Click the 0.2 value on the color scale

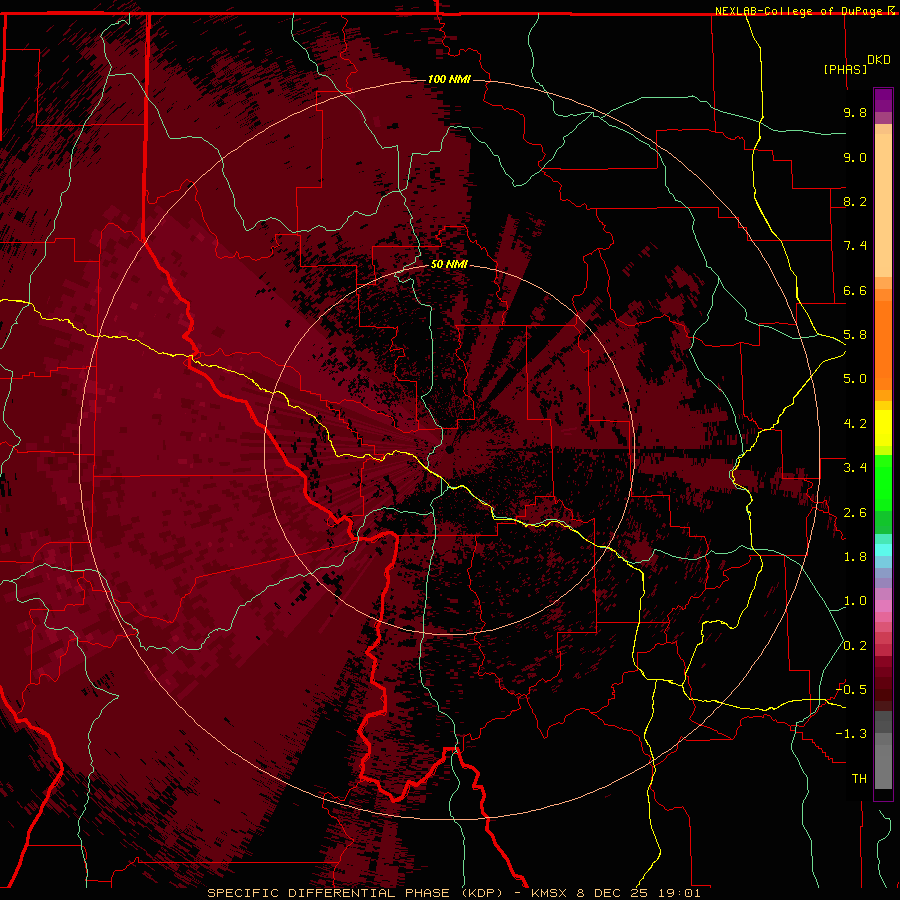[x=855, y=646]
